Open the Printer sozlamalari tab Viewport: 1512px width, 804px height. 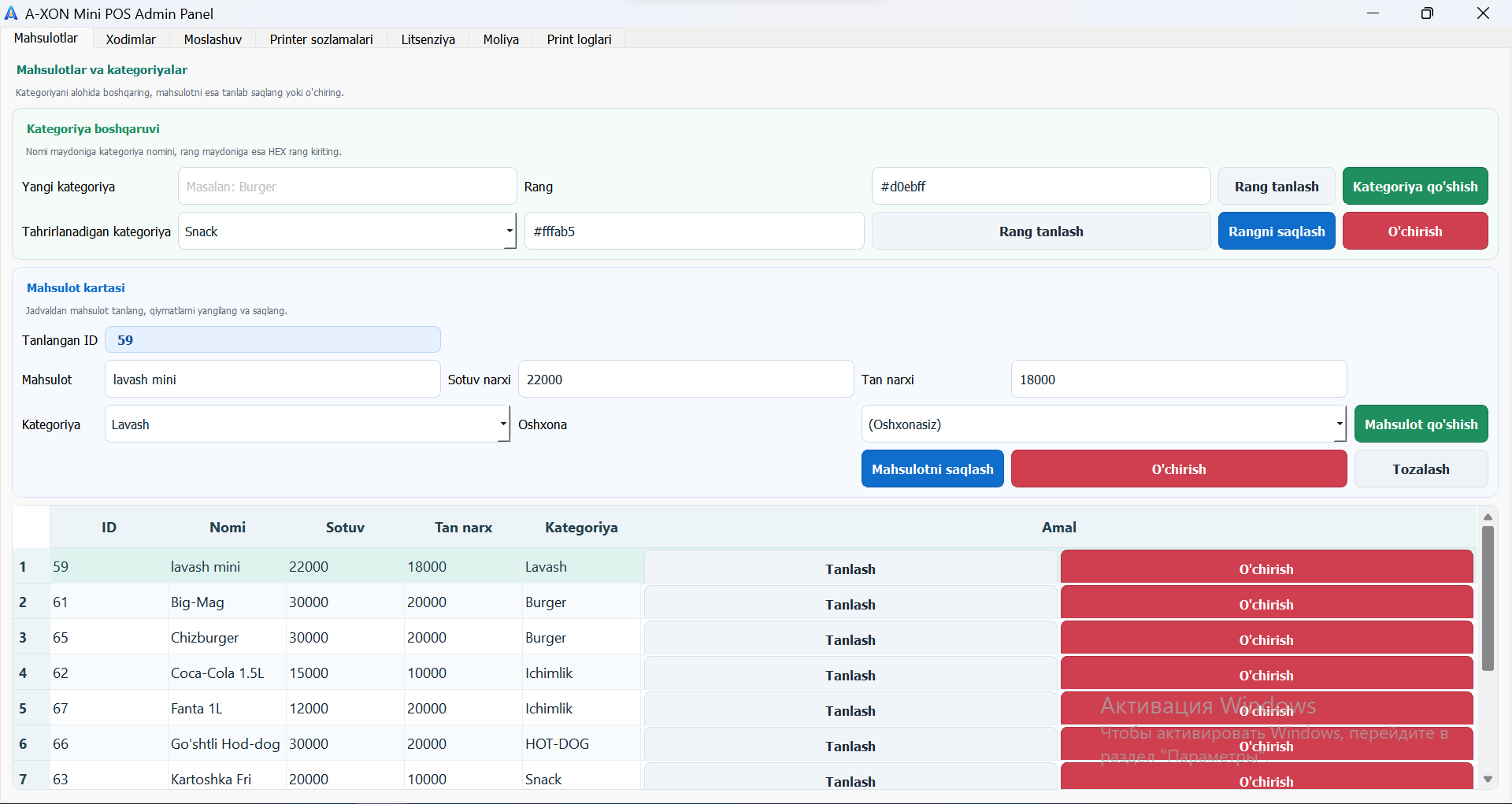click(x=321, y=39)
